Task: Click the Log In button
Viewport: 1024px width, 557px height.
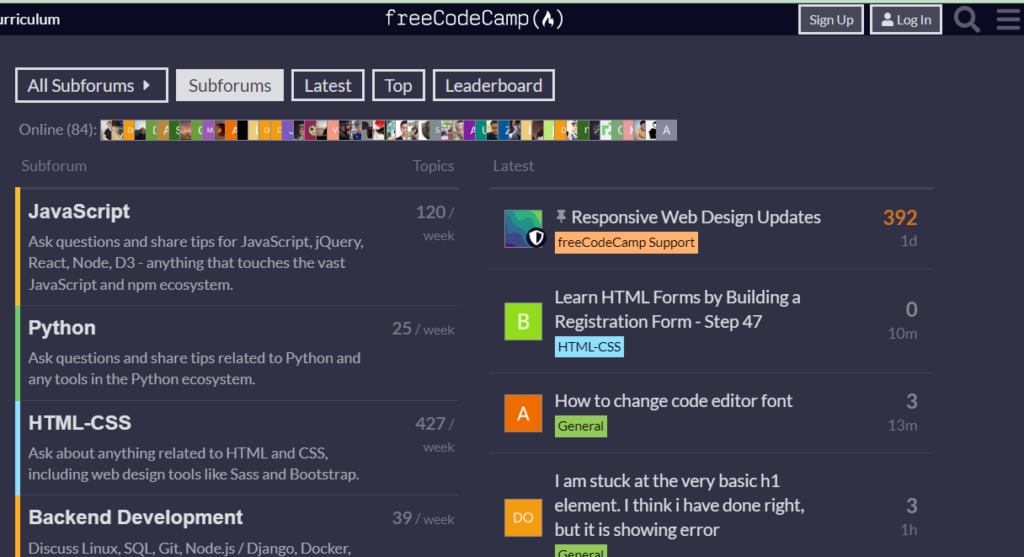Action: tap(906, 20)
